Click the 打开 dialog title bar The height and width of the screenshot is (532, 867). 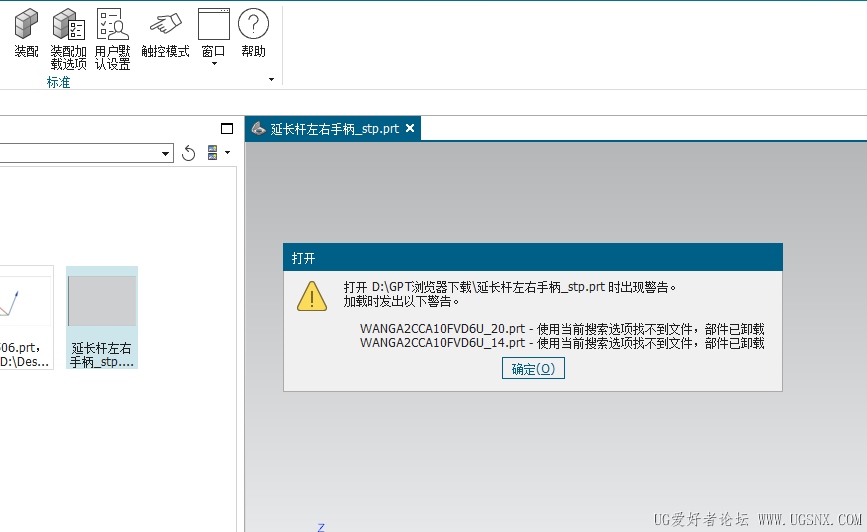click(x=533, y=258)
